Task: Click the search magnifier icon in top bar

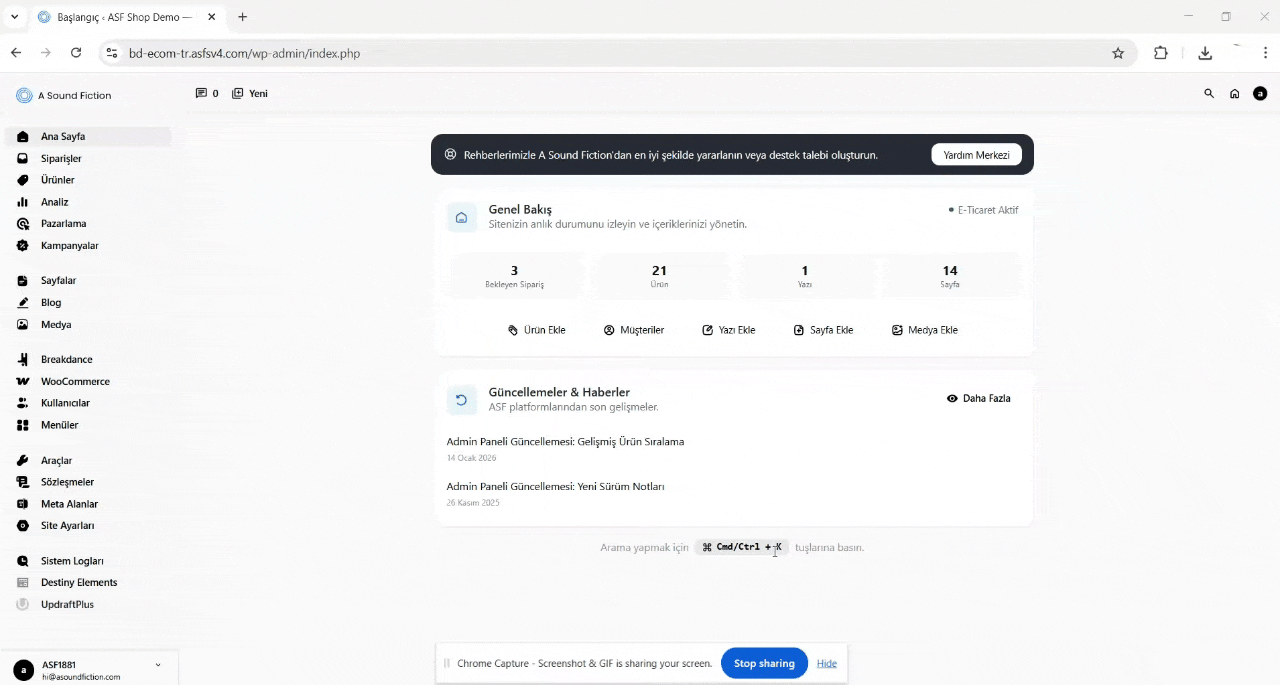Action: pyautogui.click(x=1209, y=93)
